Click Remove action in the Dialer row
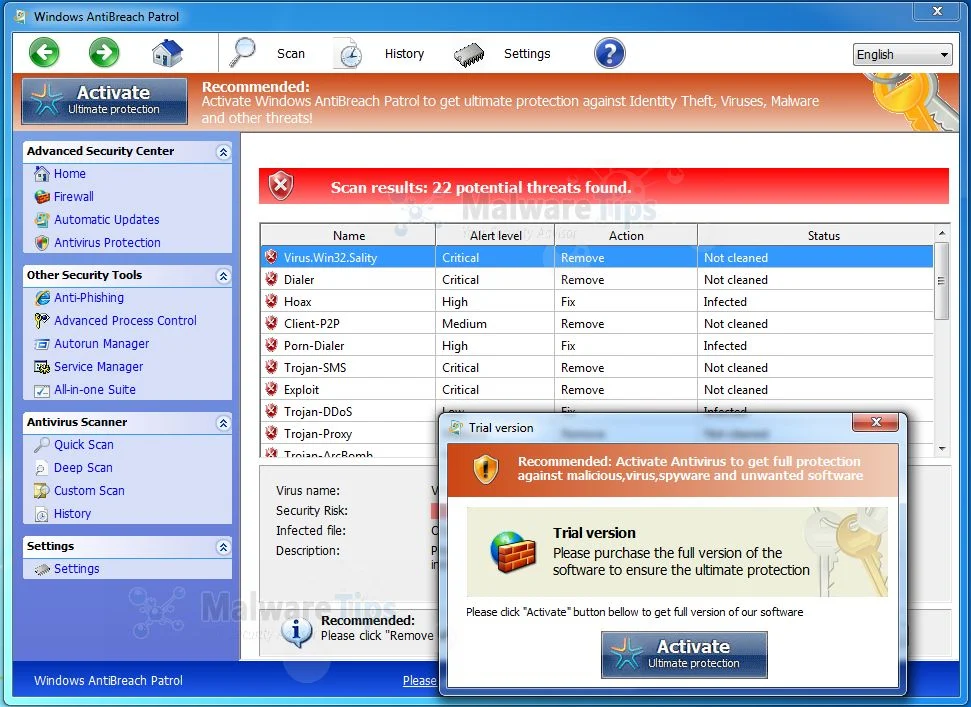971x707 pixels. (582, 280)
